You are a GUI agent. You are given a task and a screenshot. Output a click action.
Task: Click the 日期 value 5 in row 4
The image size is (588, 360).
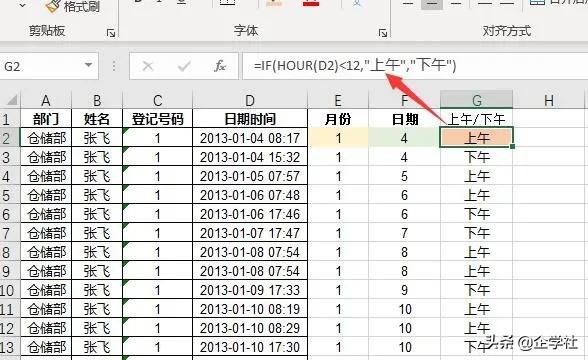point(404,176)
